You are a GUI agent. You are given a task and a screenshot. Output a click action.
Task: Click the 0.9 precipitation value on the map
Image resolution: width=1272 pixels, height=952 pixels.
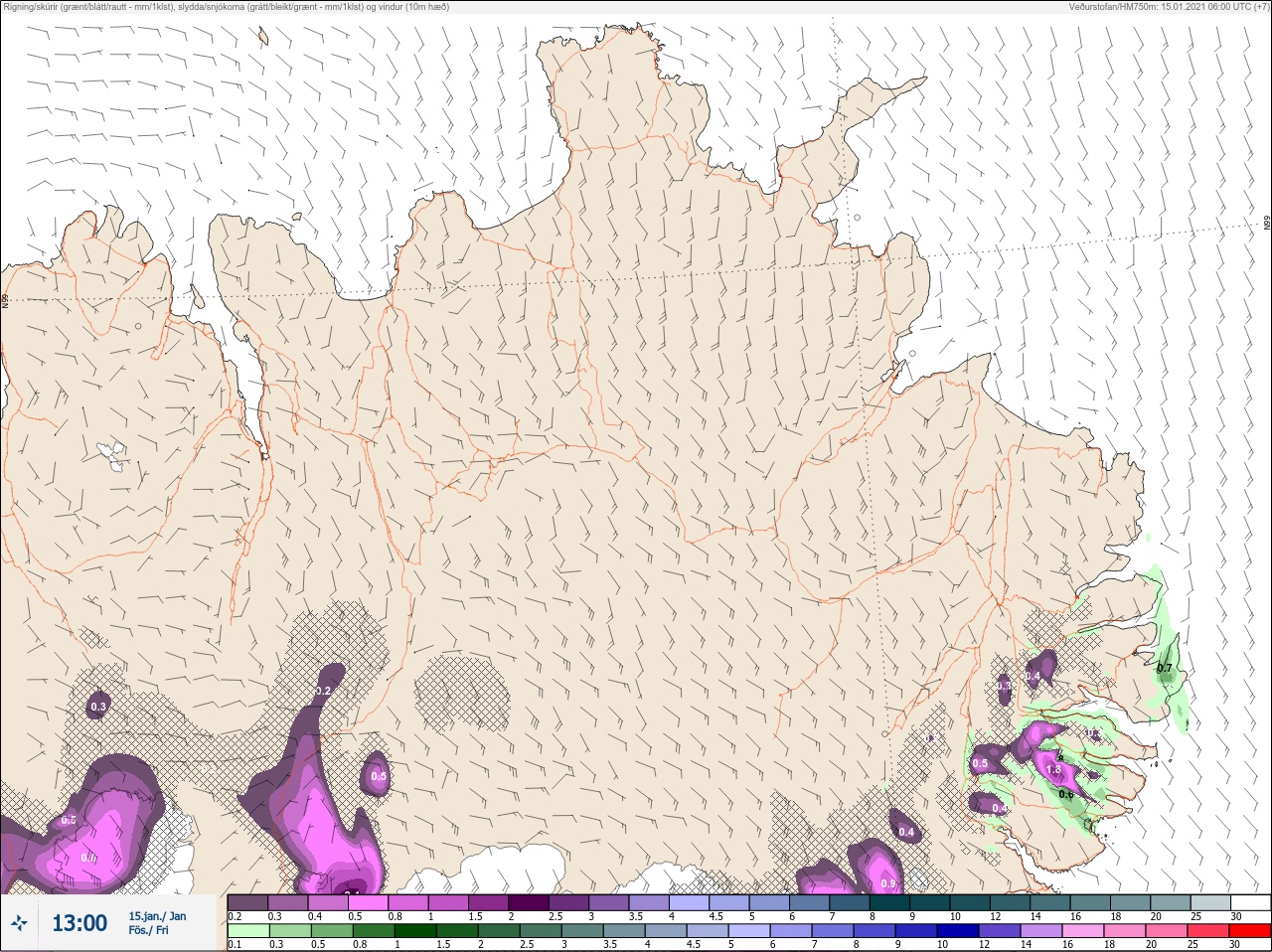887,883
